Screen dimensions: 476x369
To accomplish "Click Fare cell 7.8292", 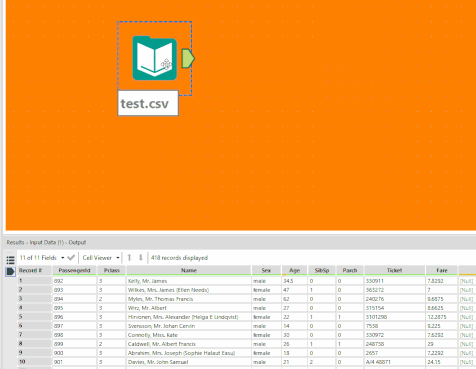I will point(442,281).
